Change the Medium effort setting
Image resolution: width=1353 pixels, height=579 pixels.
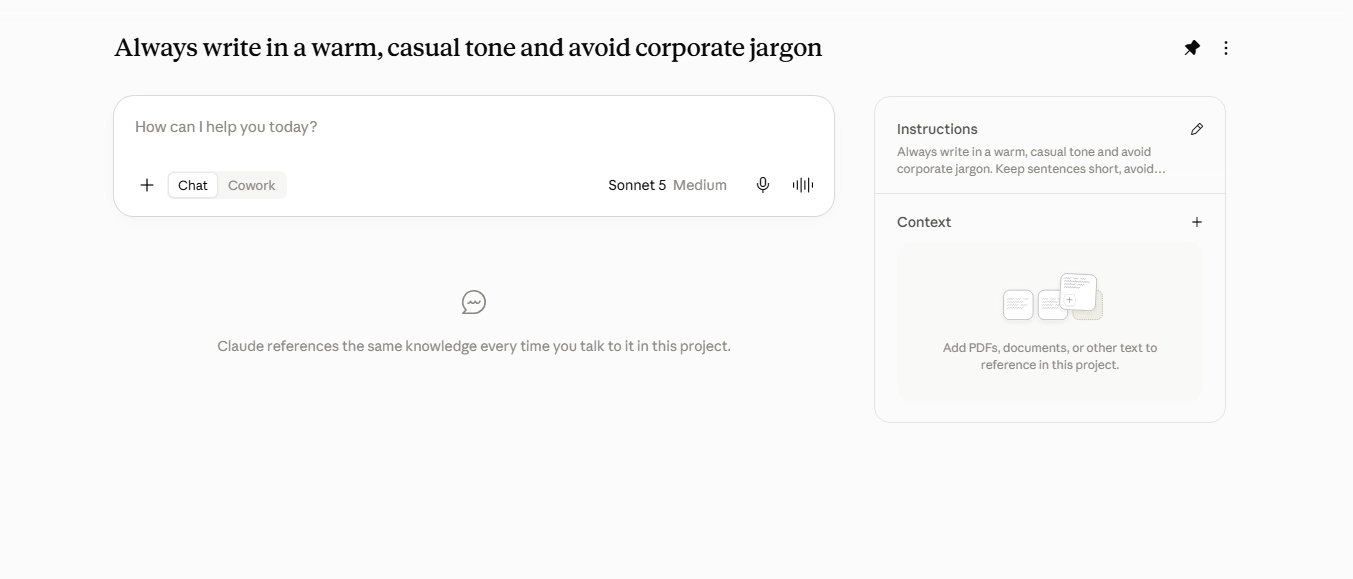700,185
